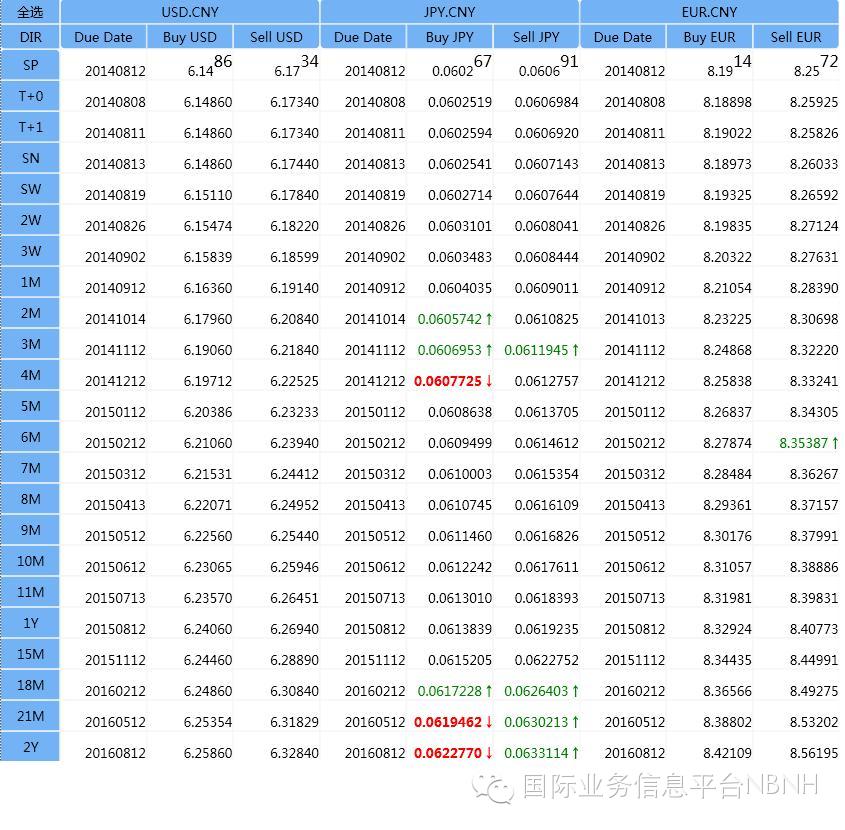Click the EUR.CNY group header
The height and width of the screenshot is (830, 845).
click(x=709, y=12)
